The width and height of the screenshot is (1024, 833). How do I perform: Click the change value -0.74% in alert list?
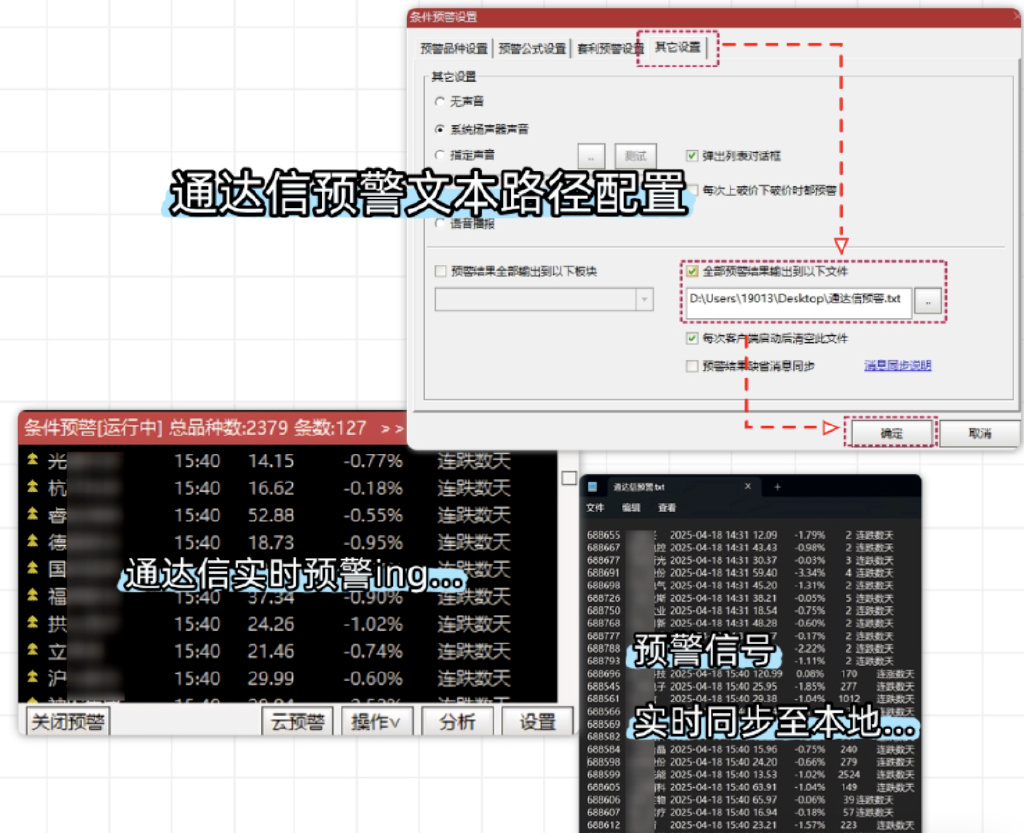tap(373, 651)
